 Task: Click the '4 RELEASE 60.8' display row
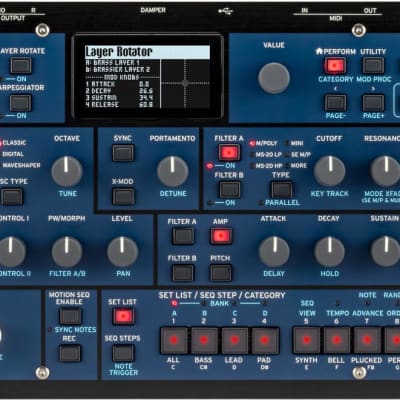click(x=119, y=104)
